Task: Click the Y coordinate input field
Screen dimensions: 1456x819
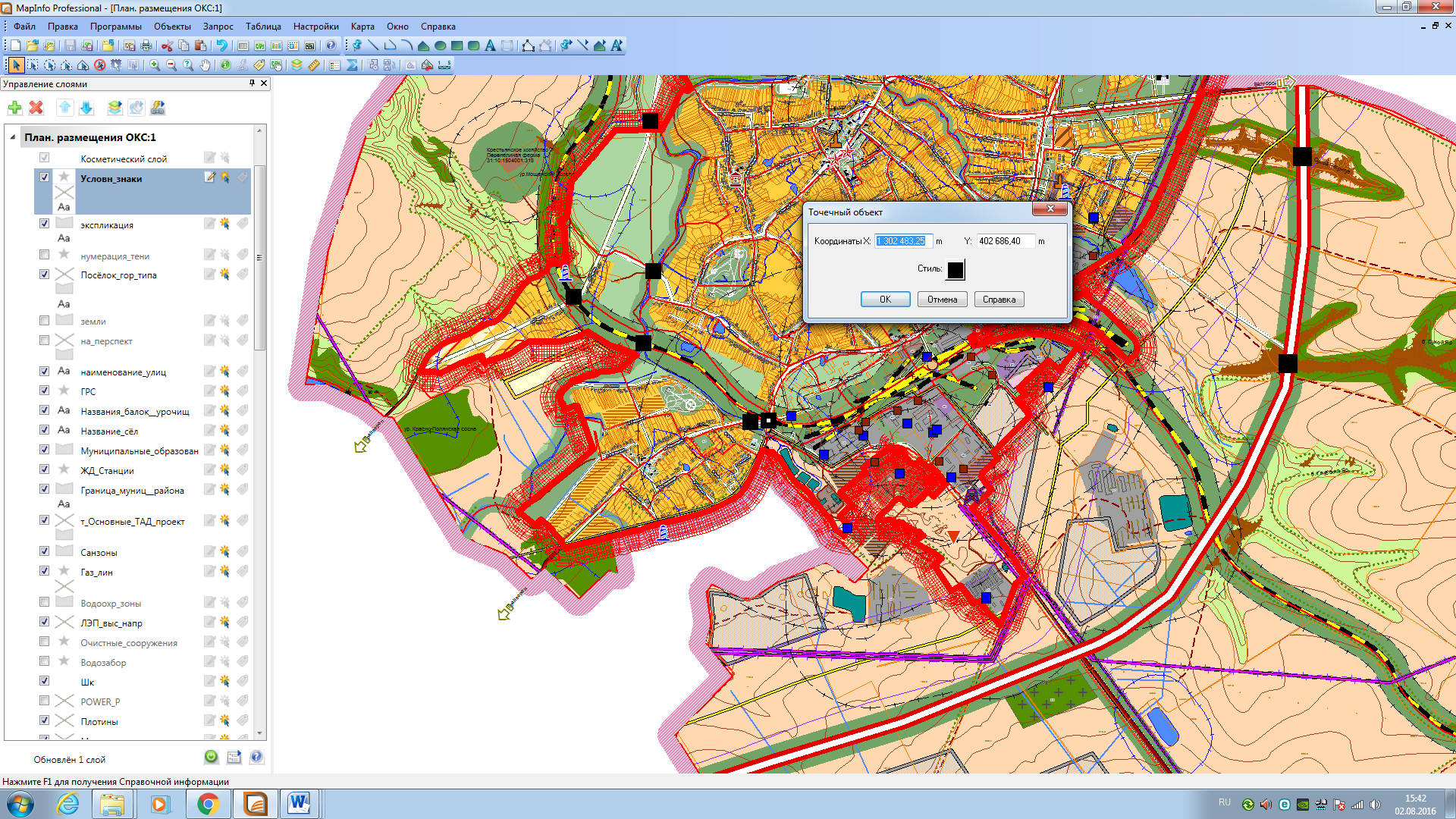Action: click(1005, 241)
